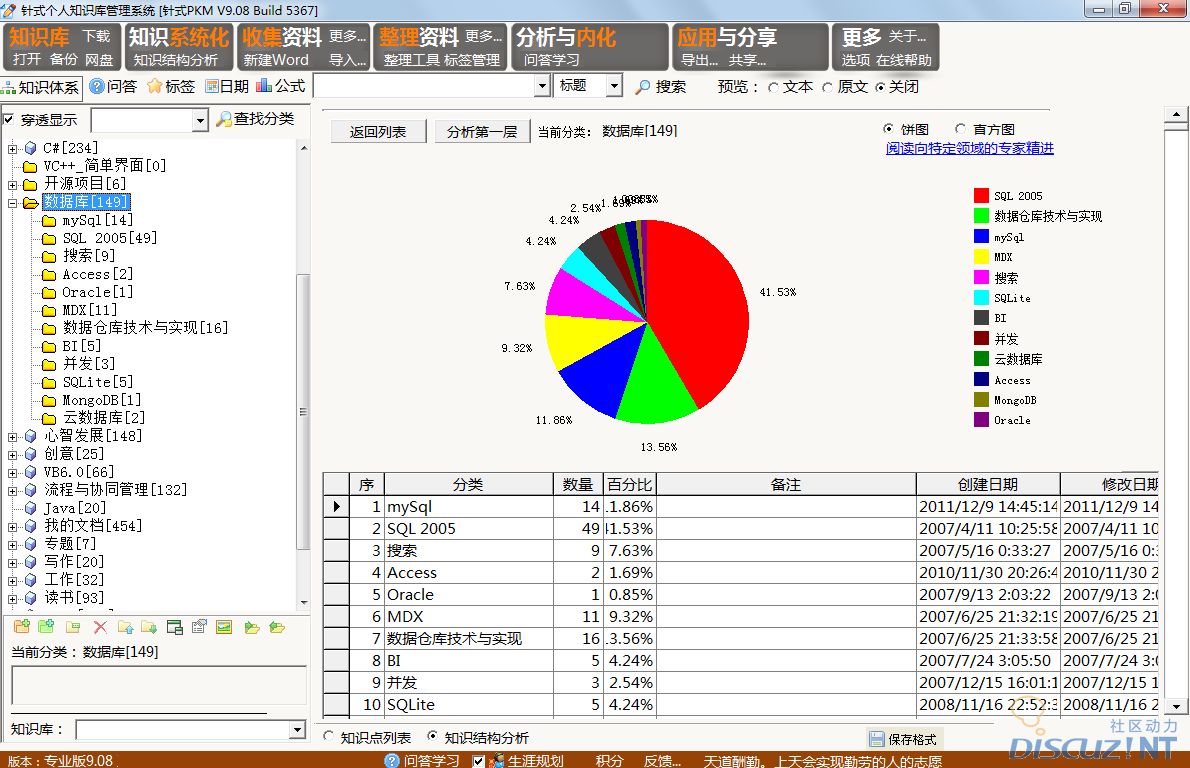
Task: Click the 返回列表 button
Action: [x=378, y=131]
